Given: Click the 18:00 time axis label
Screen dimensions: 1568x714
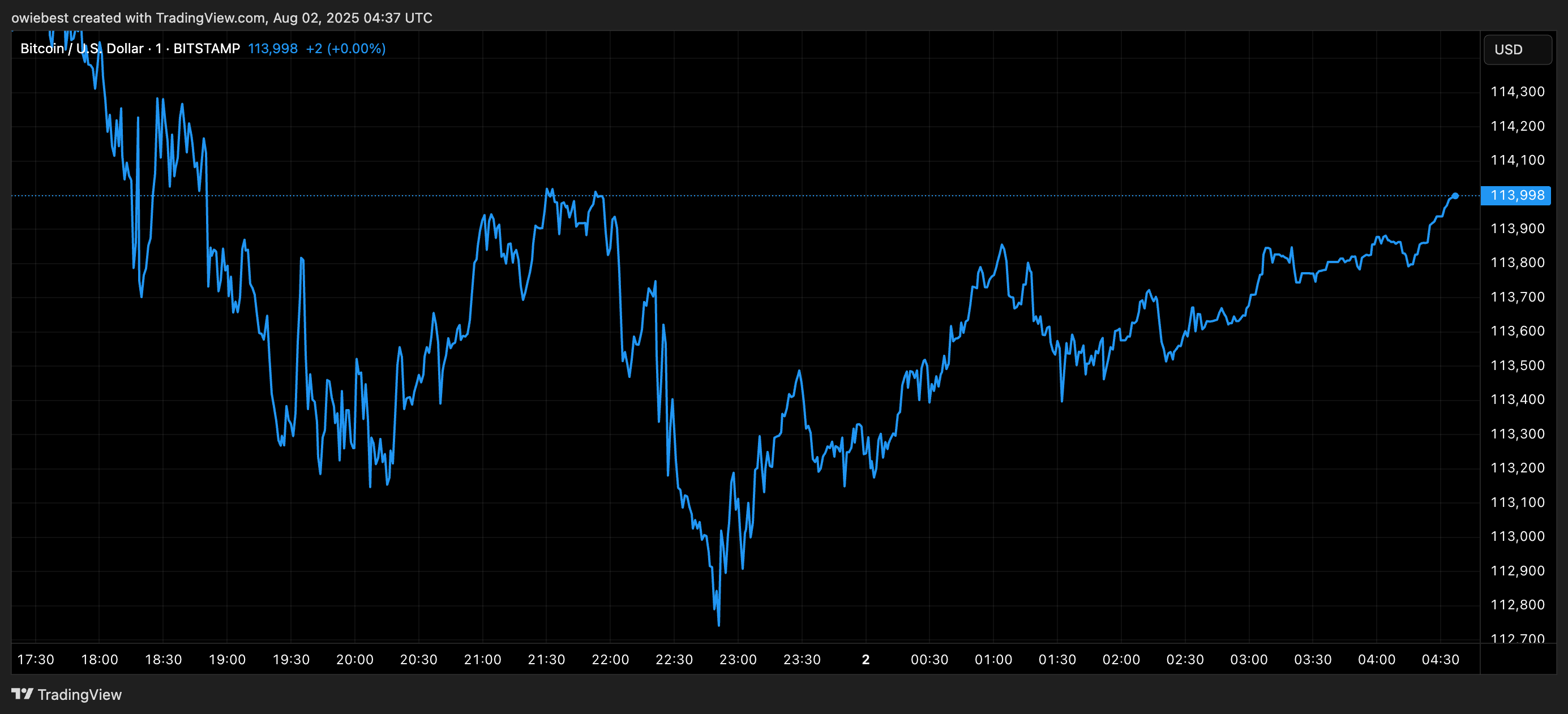Looking at the screenshot, I should 100,660.
